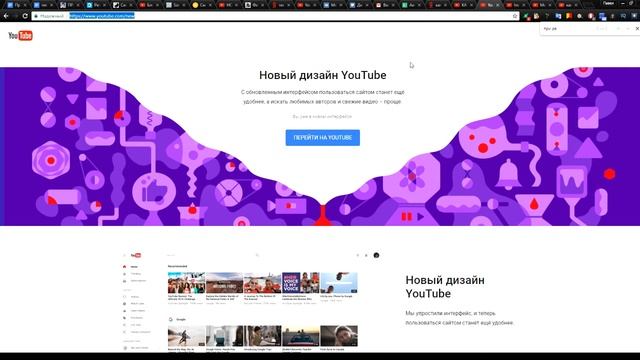The width and height of the screenshot is (640, 360).
Task: Click the blue overlapping-windows extension icon
Action: click(602, 16)
